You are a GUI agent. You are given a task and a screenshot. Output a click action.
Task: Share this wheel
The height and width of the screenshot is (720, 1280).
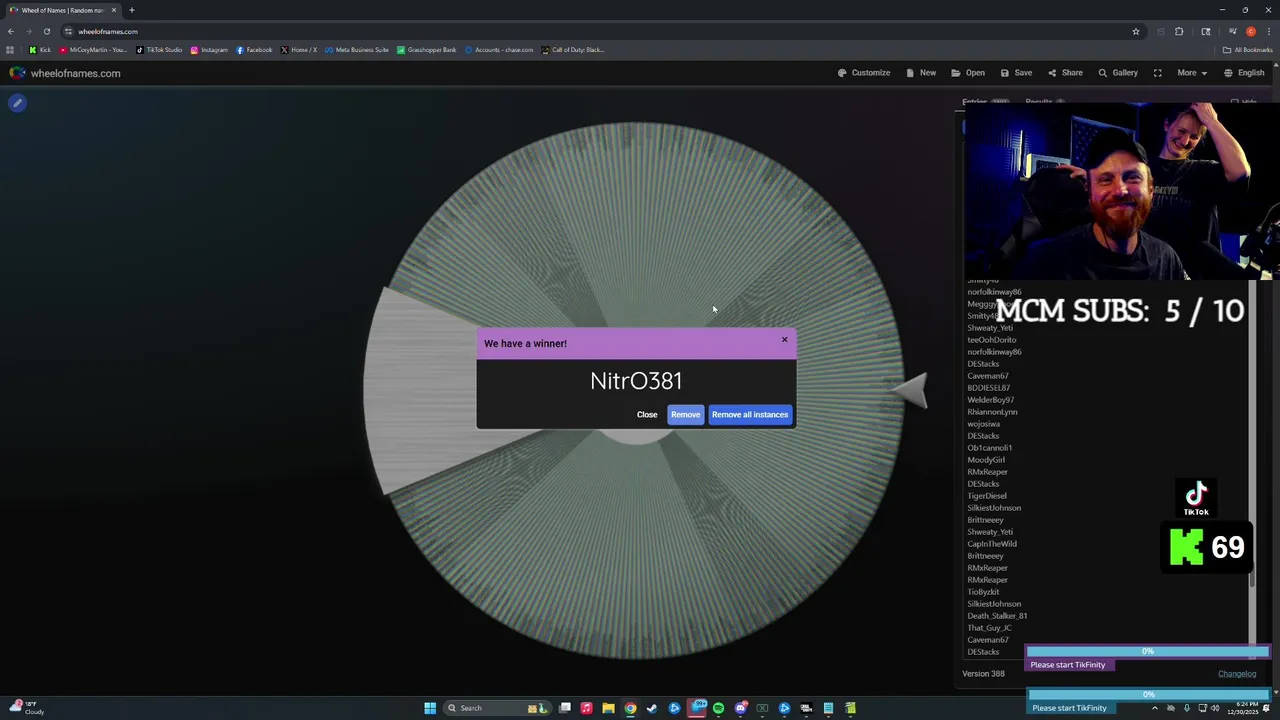pos(1065,73)
